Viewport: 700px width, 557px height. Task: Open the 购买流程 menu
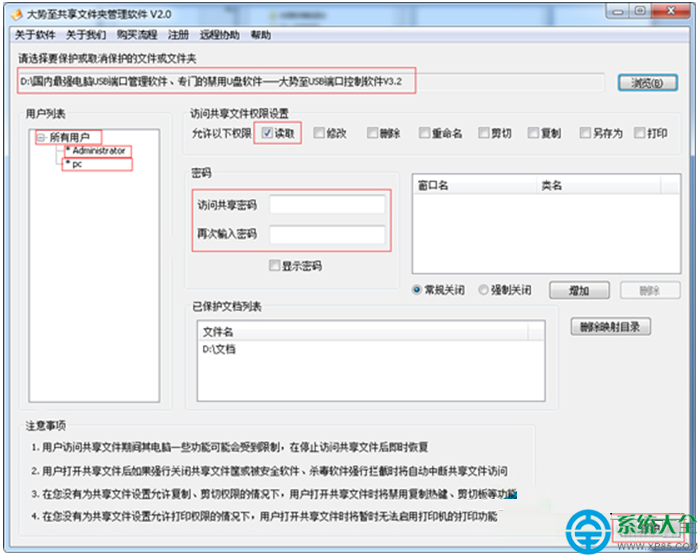137,35
